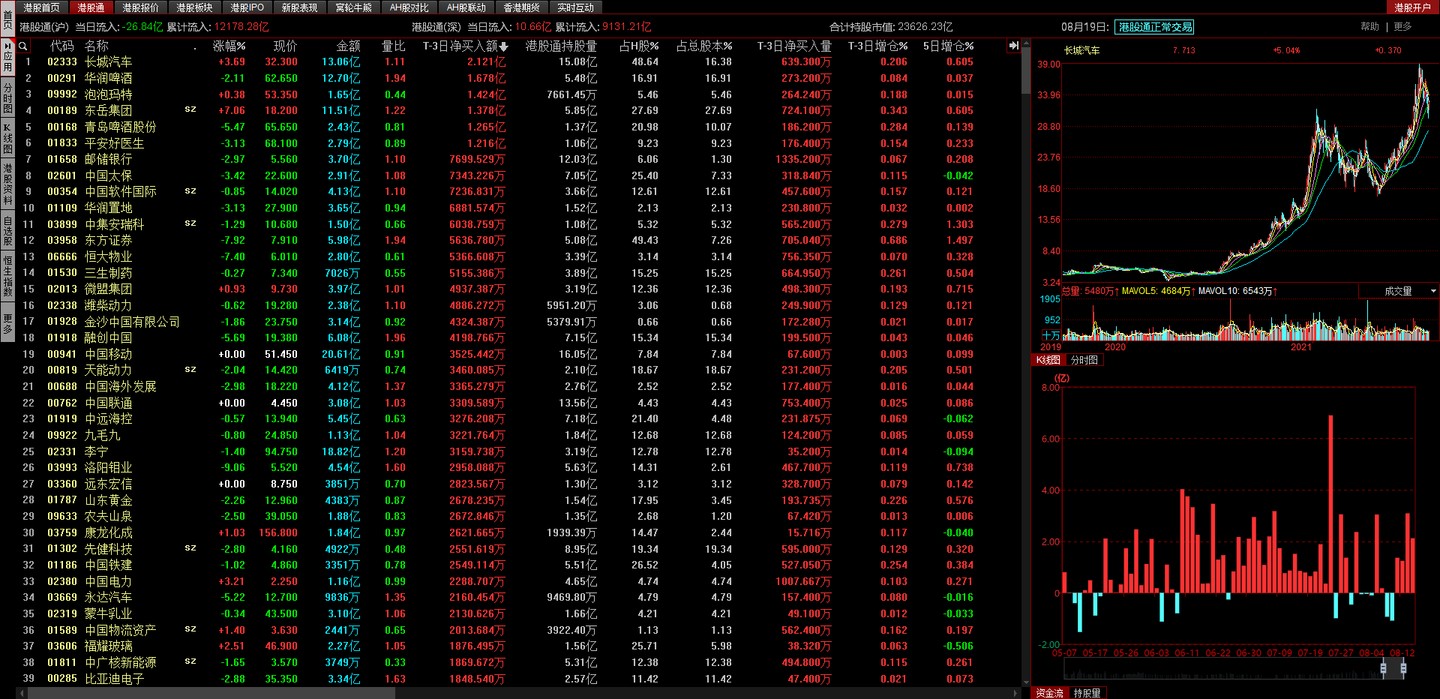Switch to the 持股量 tab at the bottom
1440x699 pixels.
tap(1087, 692)
